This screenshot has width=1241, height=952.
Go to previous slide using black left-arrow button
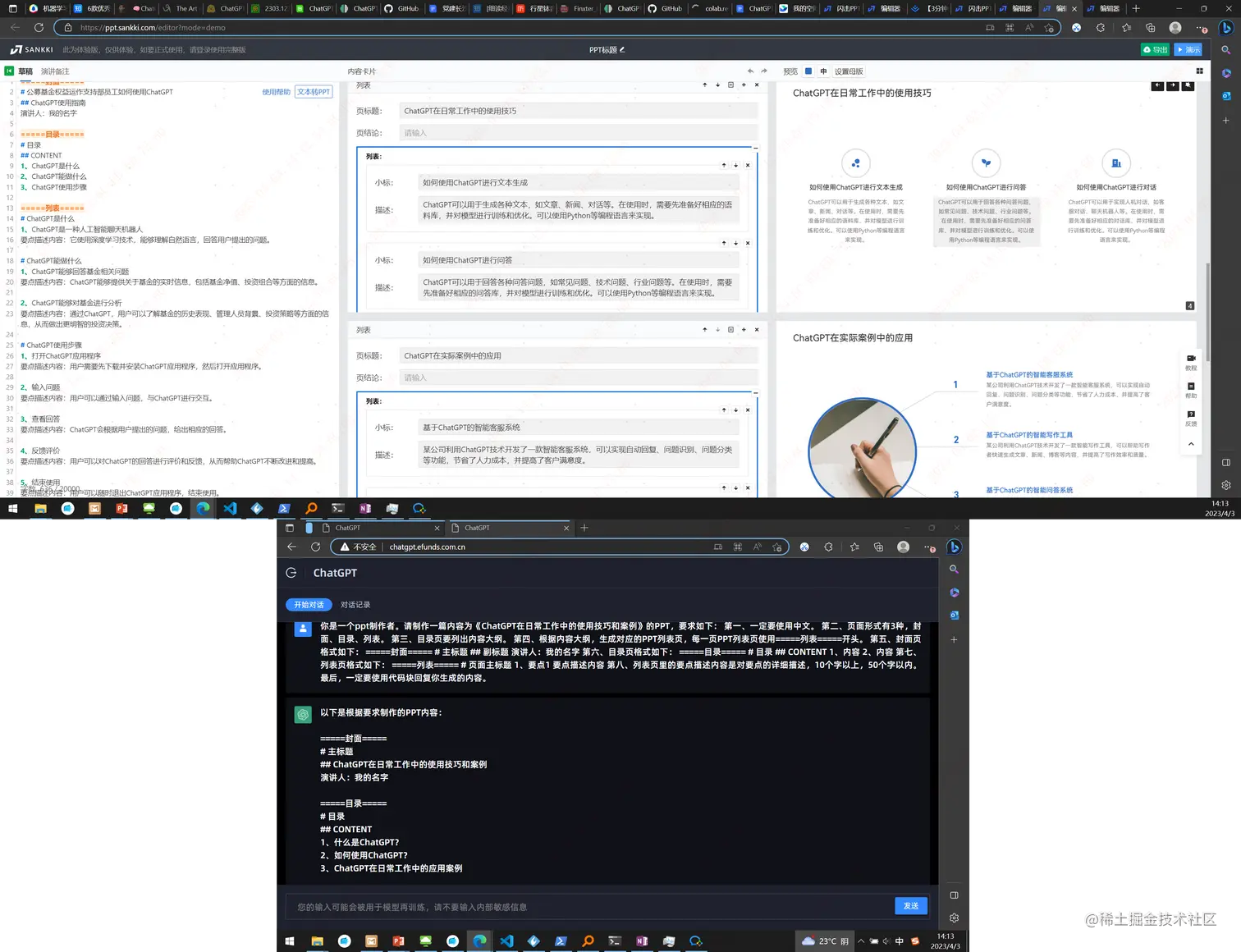(1157, 85)
